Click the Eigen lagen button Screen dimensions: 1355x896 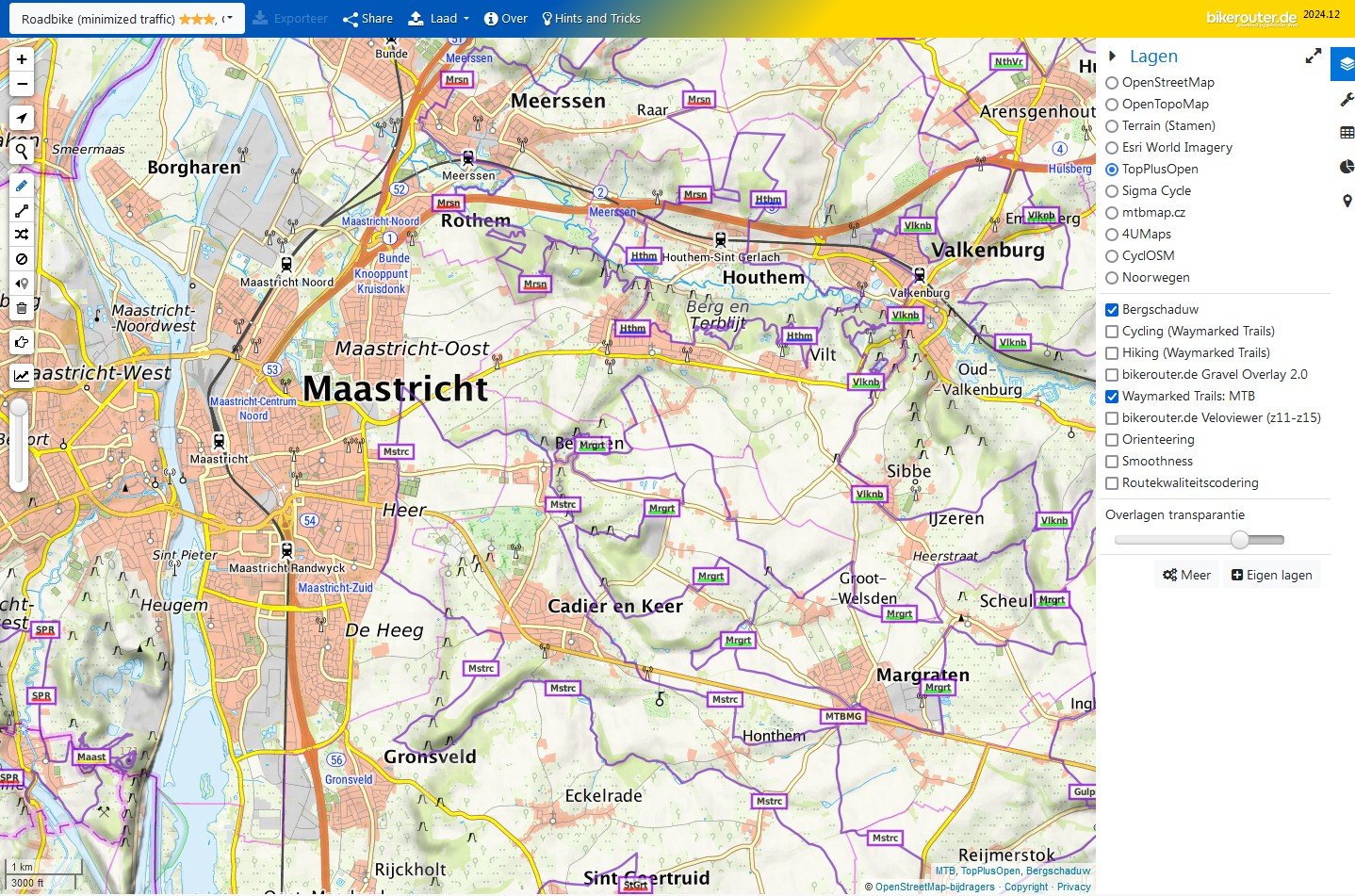click(1271, 576)
